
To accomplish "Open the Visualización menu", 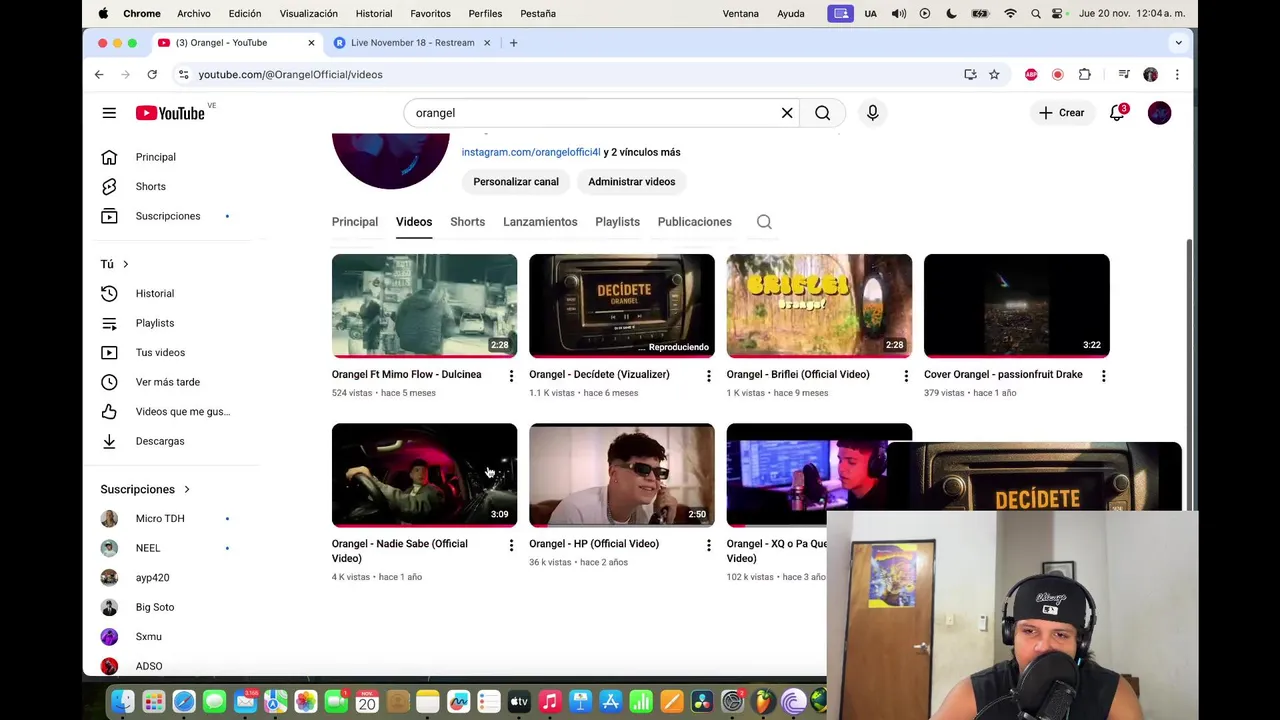I will coord(308,13).
